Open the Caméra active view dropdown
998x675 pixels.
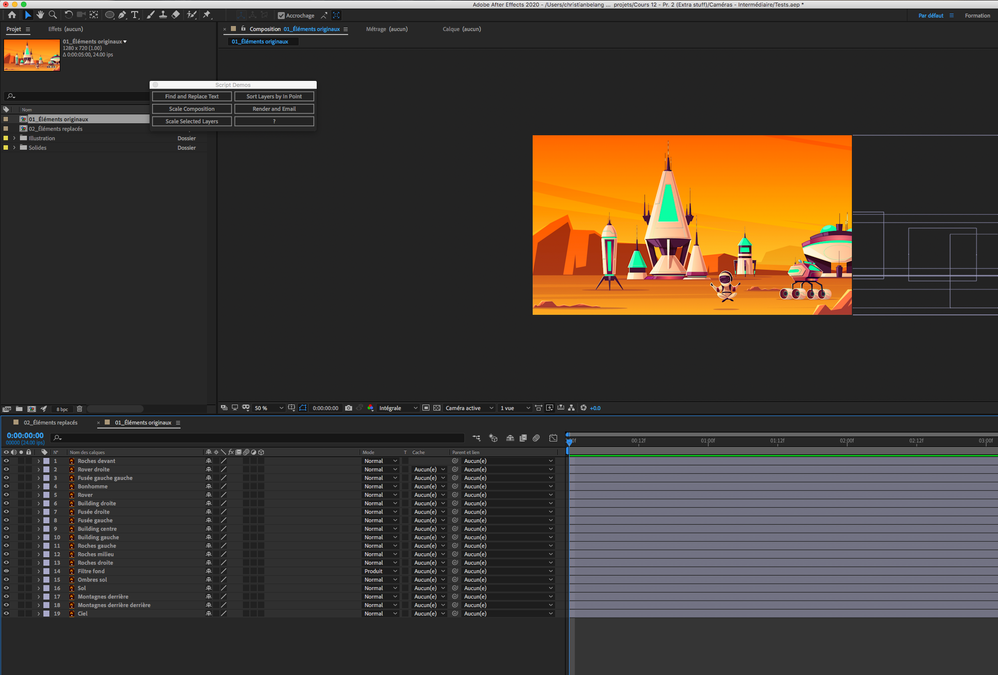coord(468,408)
